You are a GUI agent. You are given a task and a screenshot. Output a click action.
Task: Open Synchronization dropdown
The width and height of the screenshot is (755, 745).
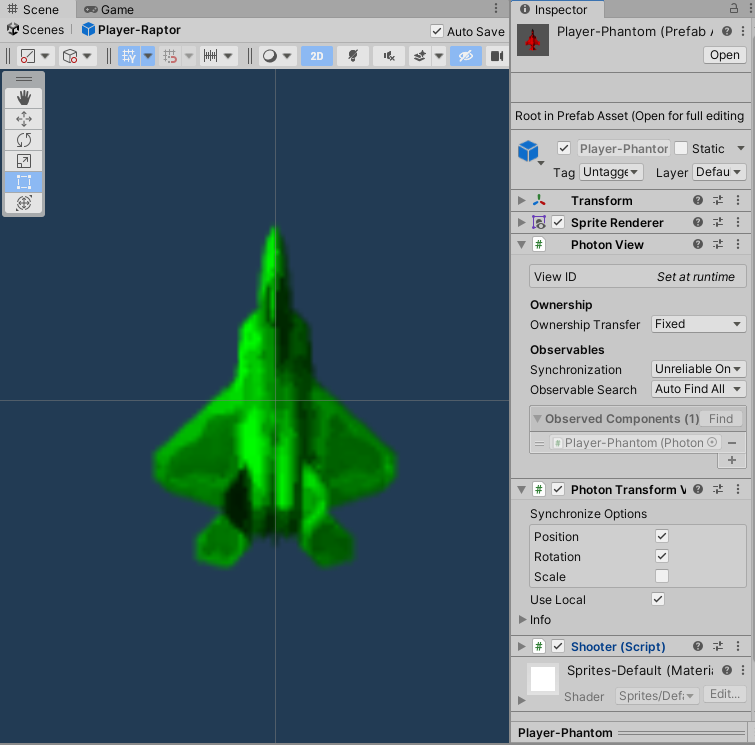point(698,369)
